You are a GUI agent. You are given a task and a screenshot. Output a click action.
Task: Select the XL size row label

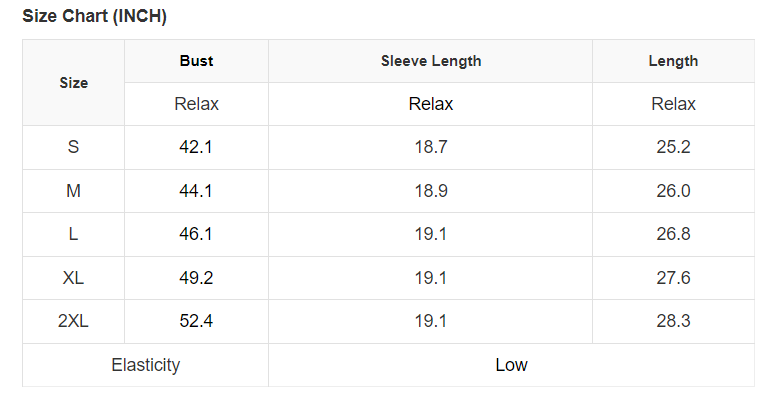(x=73, y=278)
